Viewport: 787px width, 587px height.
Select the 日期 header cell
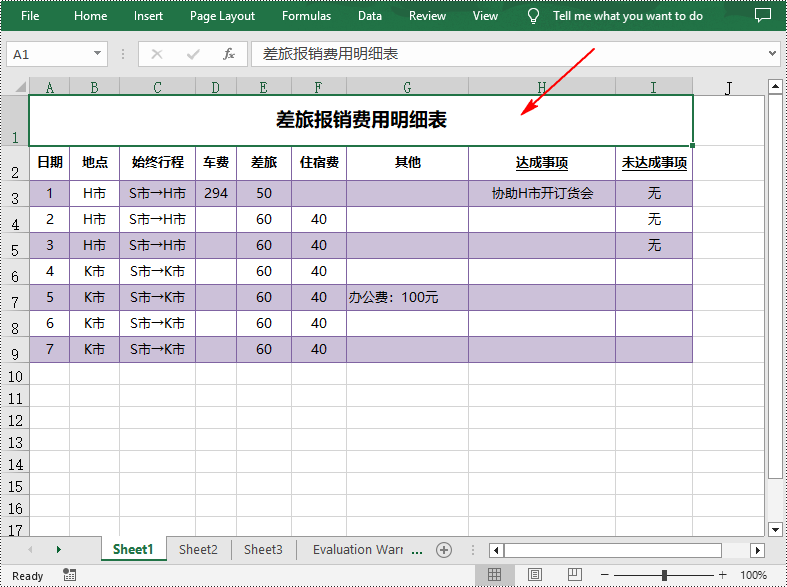point(50,163)
